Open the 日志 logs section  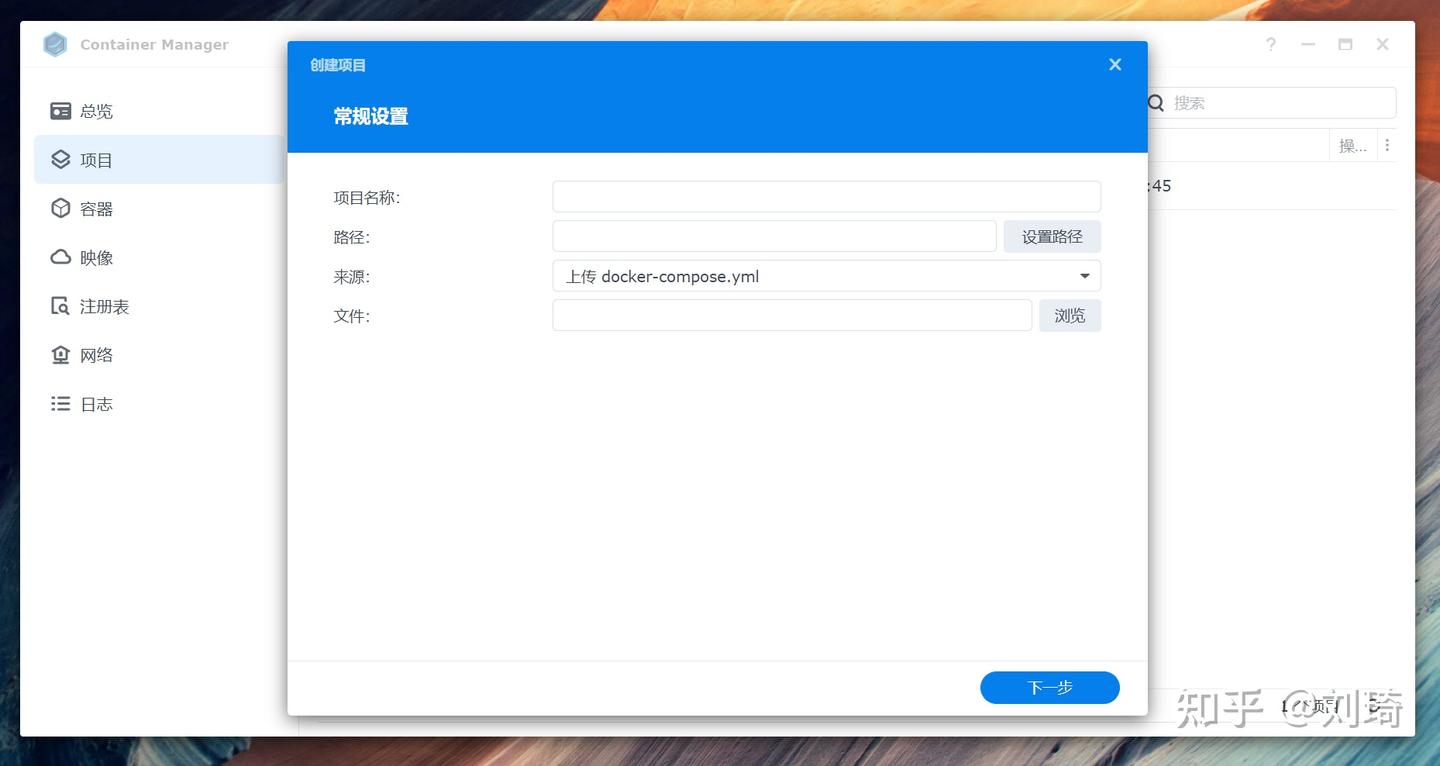pos(96,403)
